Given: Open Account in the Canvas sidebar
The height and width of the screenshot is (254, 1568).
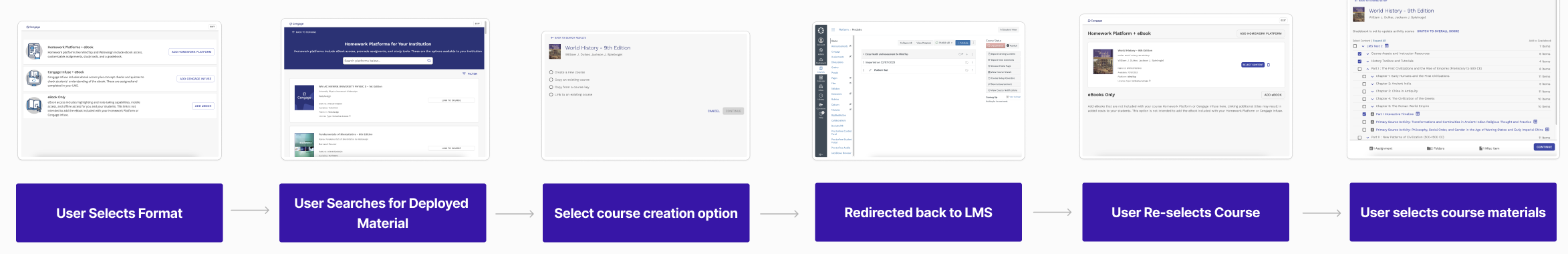Looking at the screenshot, I should pos(821,41).
